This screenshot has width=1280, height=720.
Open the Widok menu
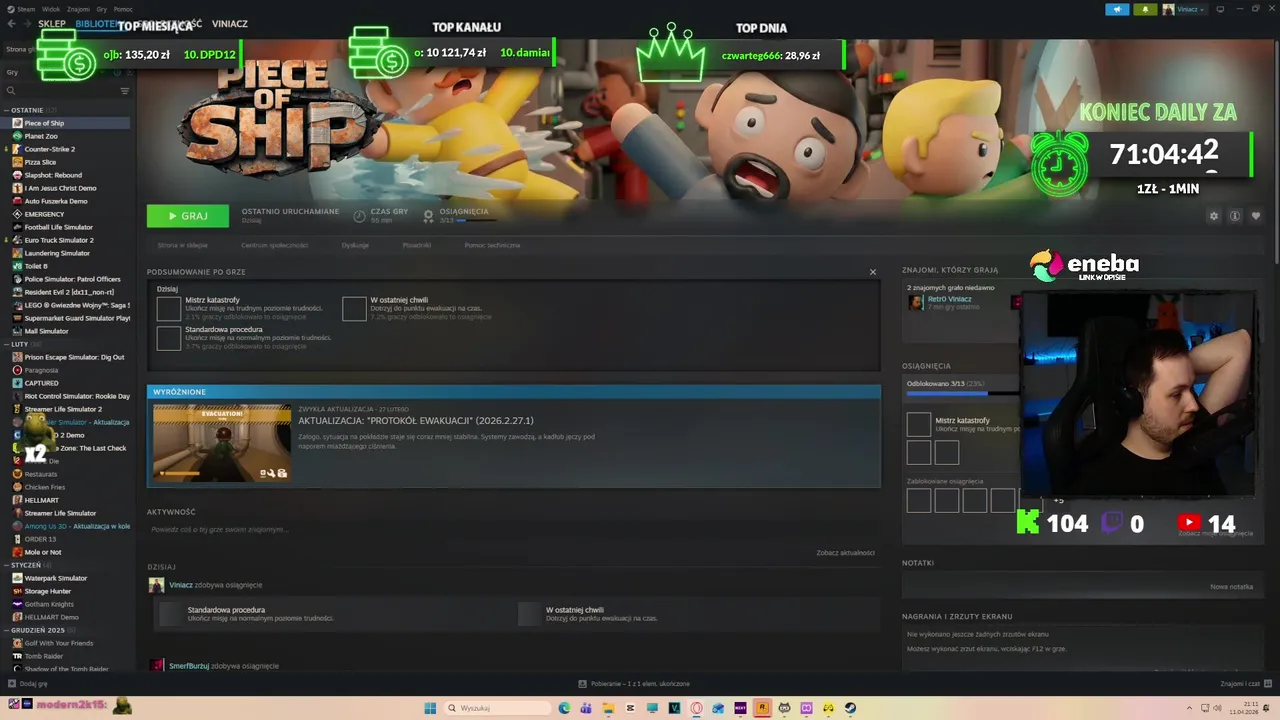[x=51, y=9]
